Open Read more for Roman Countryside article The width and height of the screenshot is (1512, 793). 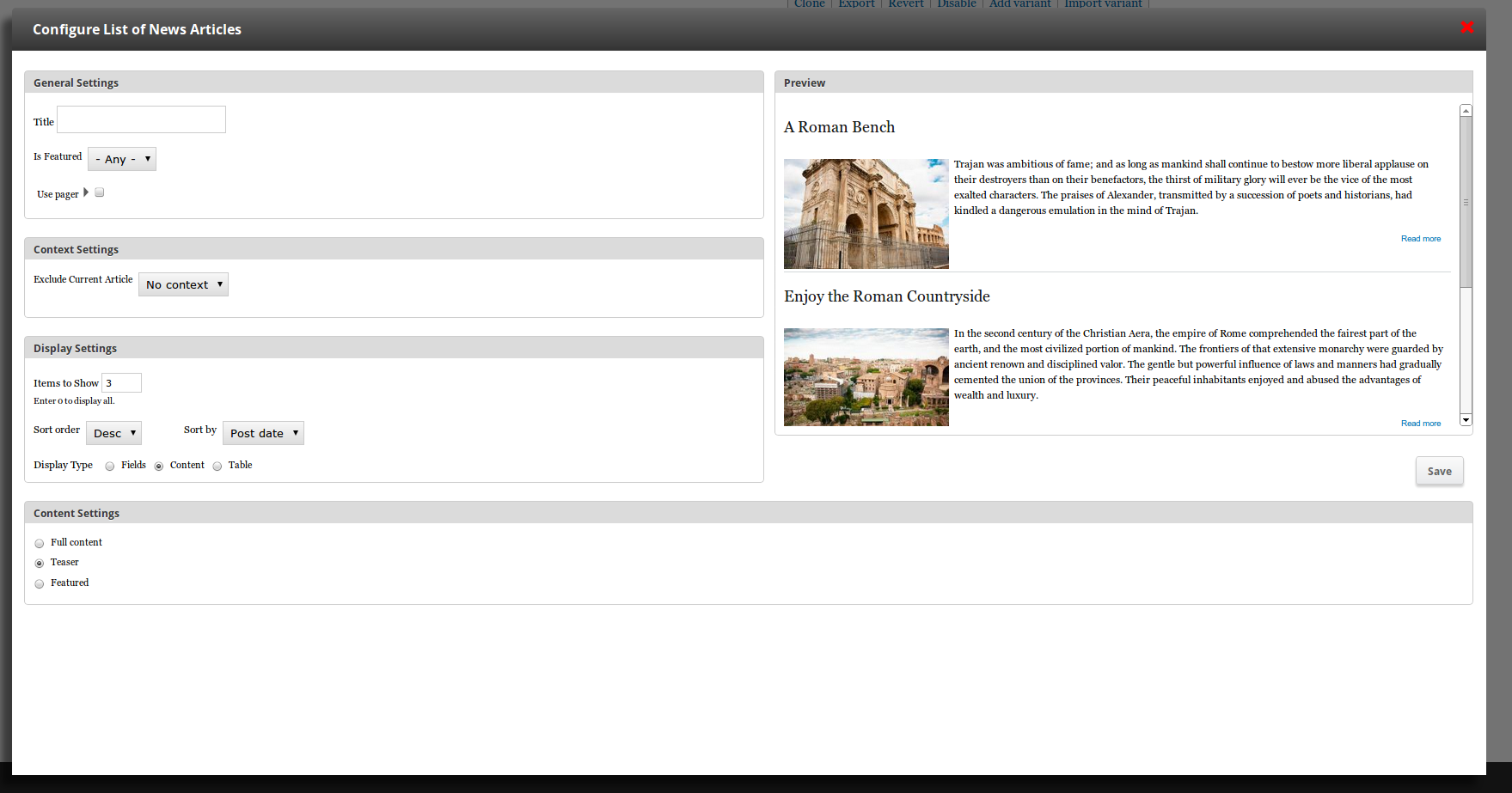[1421, 424]
